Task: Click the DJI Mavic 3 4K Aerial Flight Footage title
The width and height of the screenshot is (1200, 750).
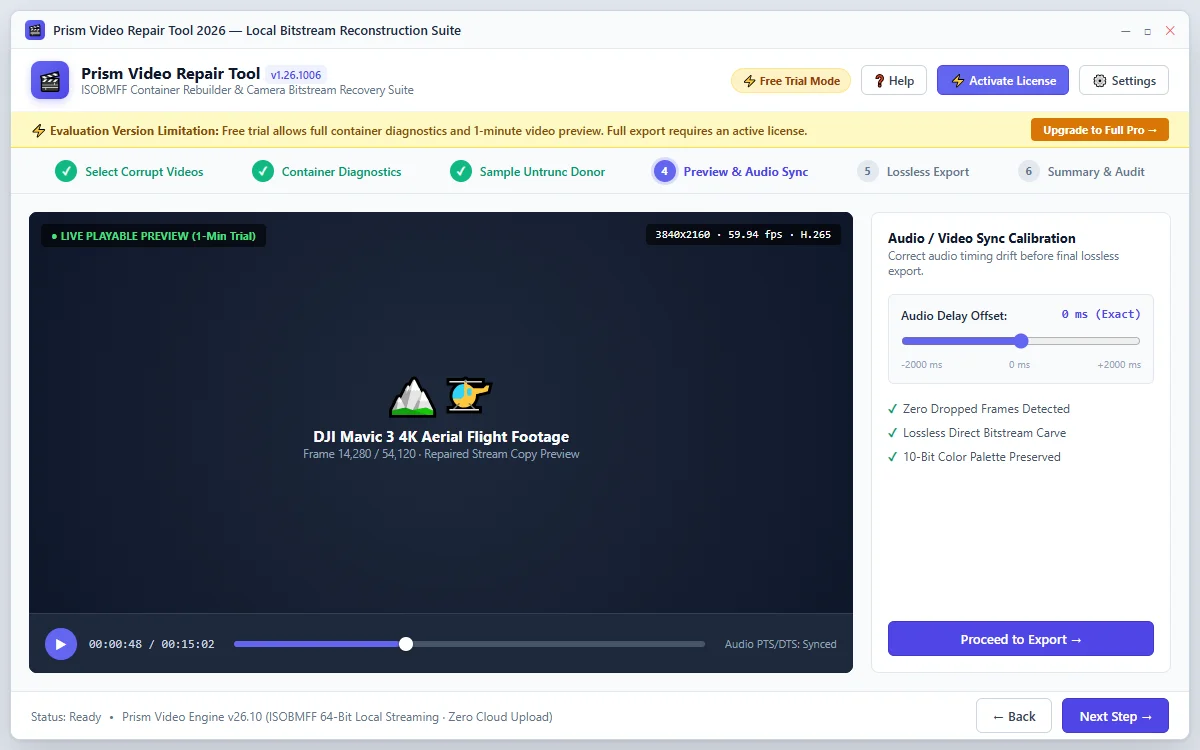Action: pyautogui.click(x=441, y=437)
